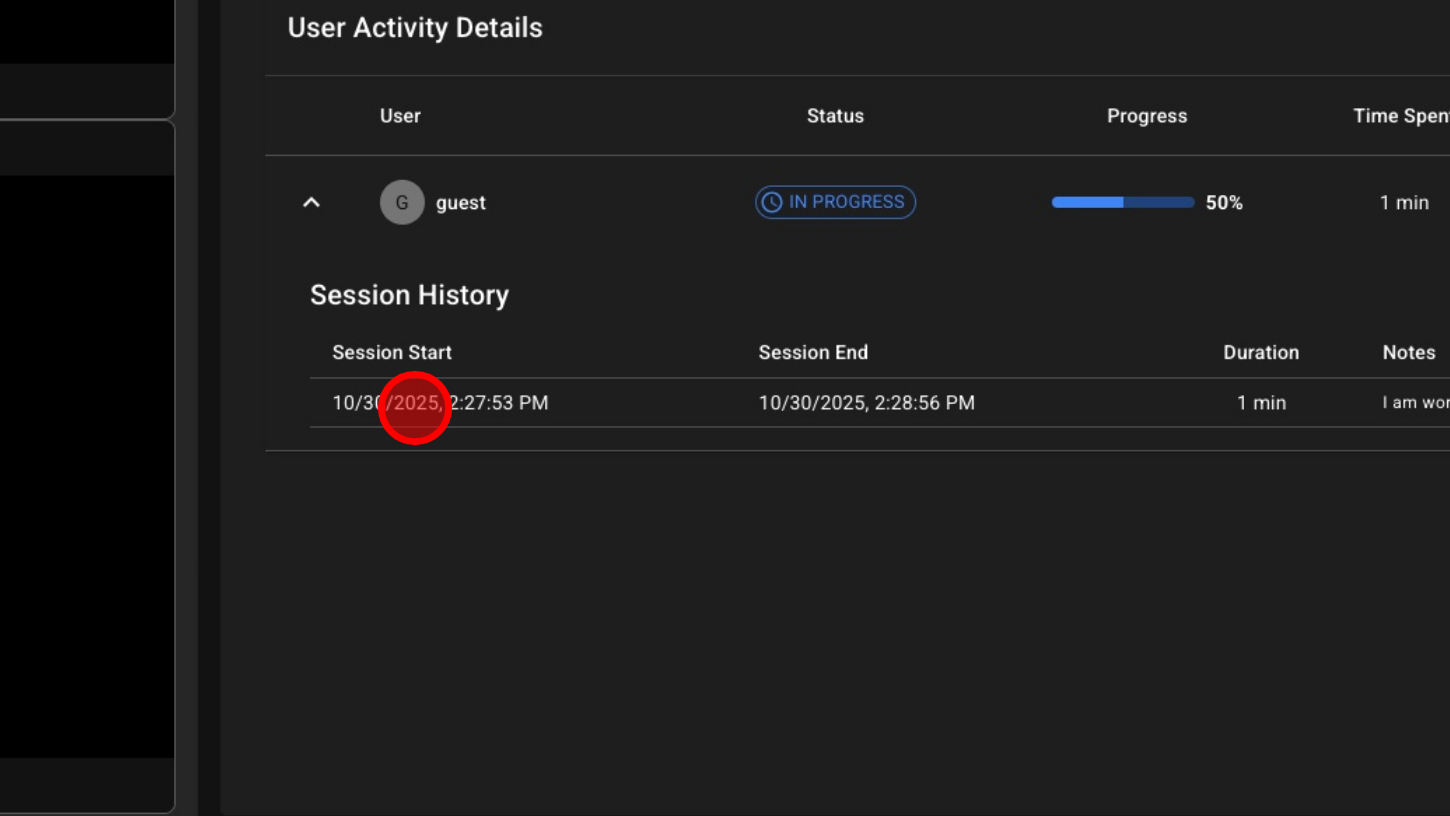Click the Time Spent column header
1450x816 pixels.
point(1400,116)
